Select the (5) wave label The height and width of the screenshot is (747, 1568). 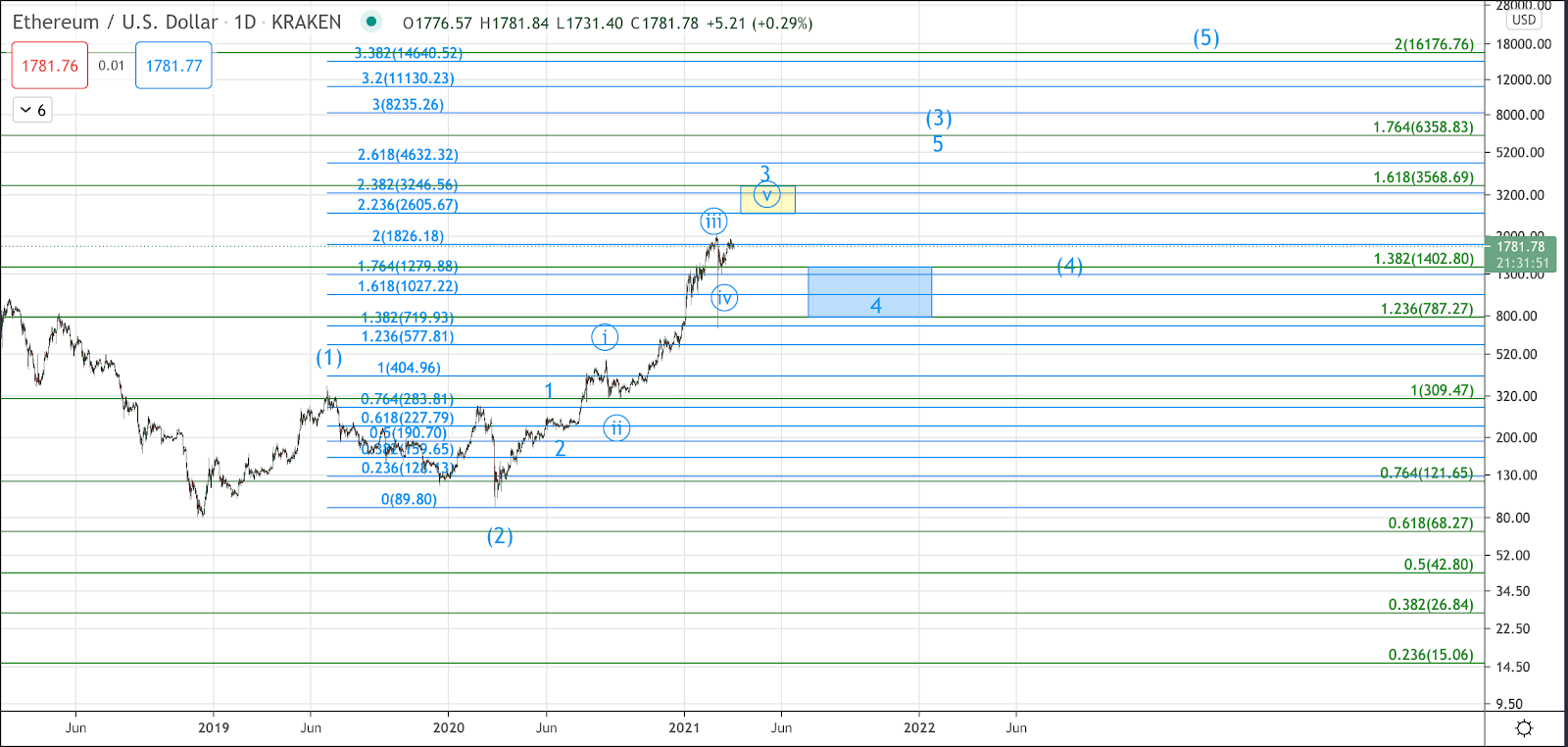point(1205,38)
